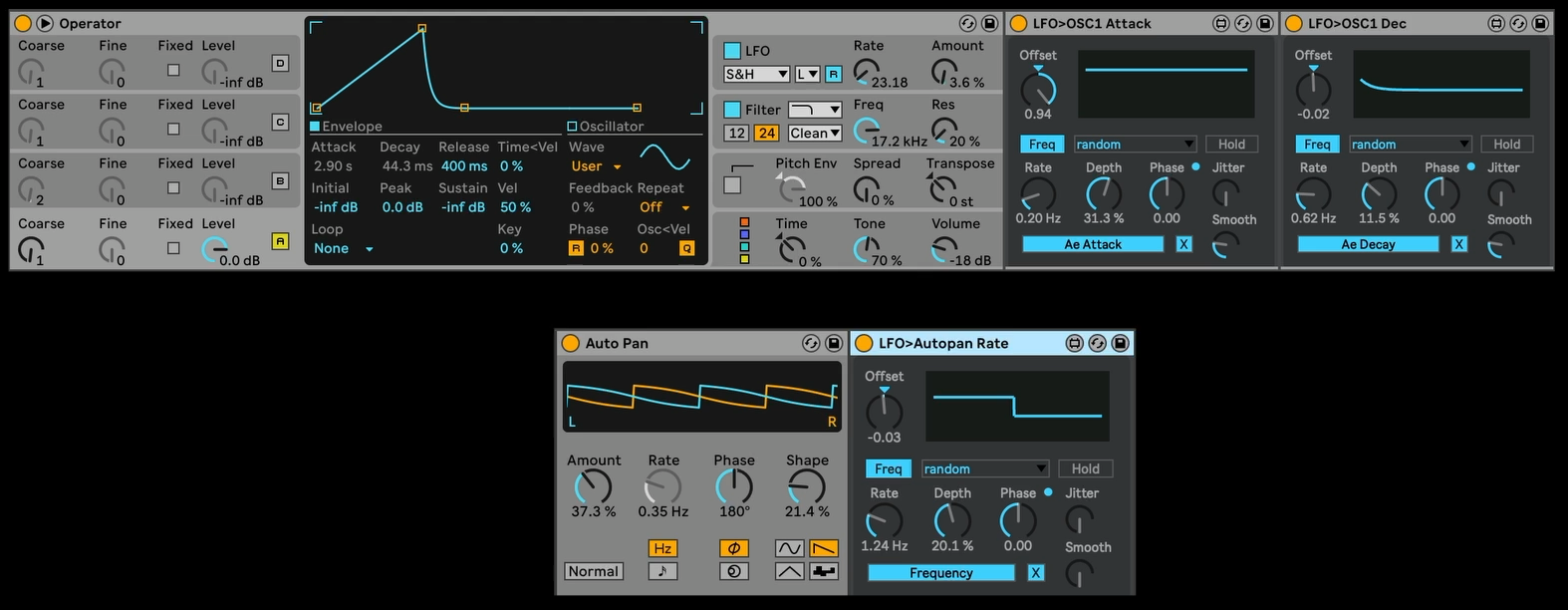The width and height of the screenshot is (1568, 610).
Task: Enable Fixed checkbox for oscillator D
Action: click(173, 70)
